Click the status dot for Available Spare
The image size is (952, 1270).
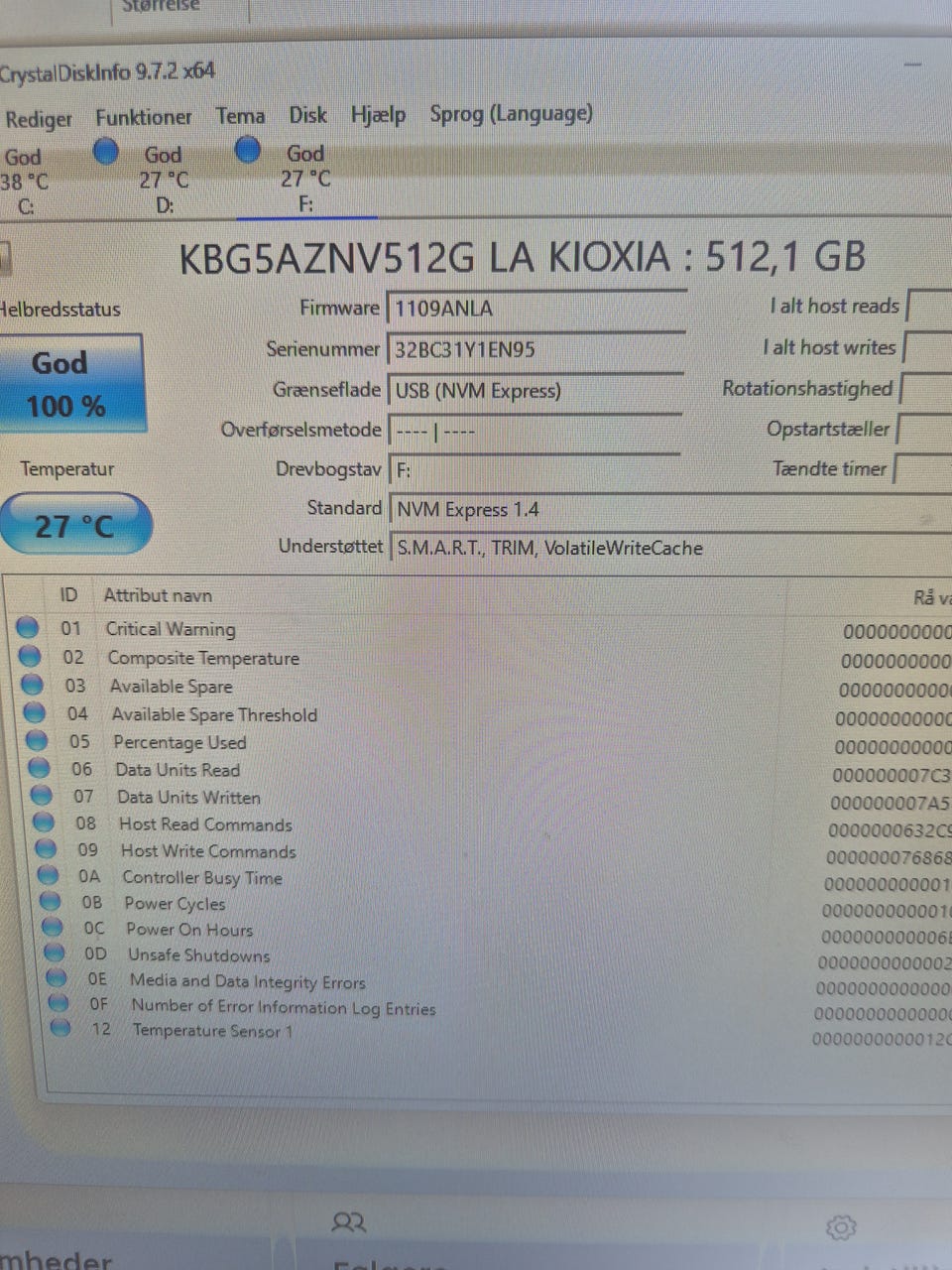(x=32, y=685)
